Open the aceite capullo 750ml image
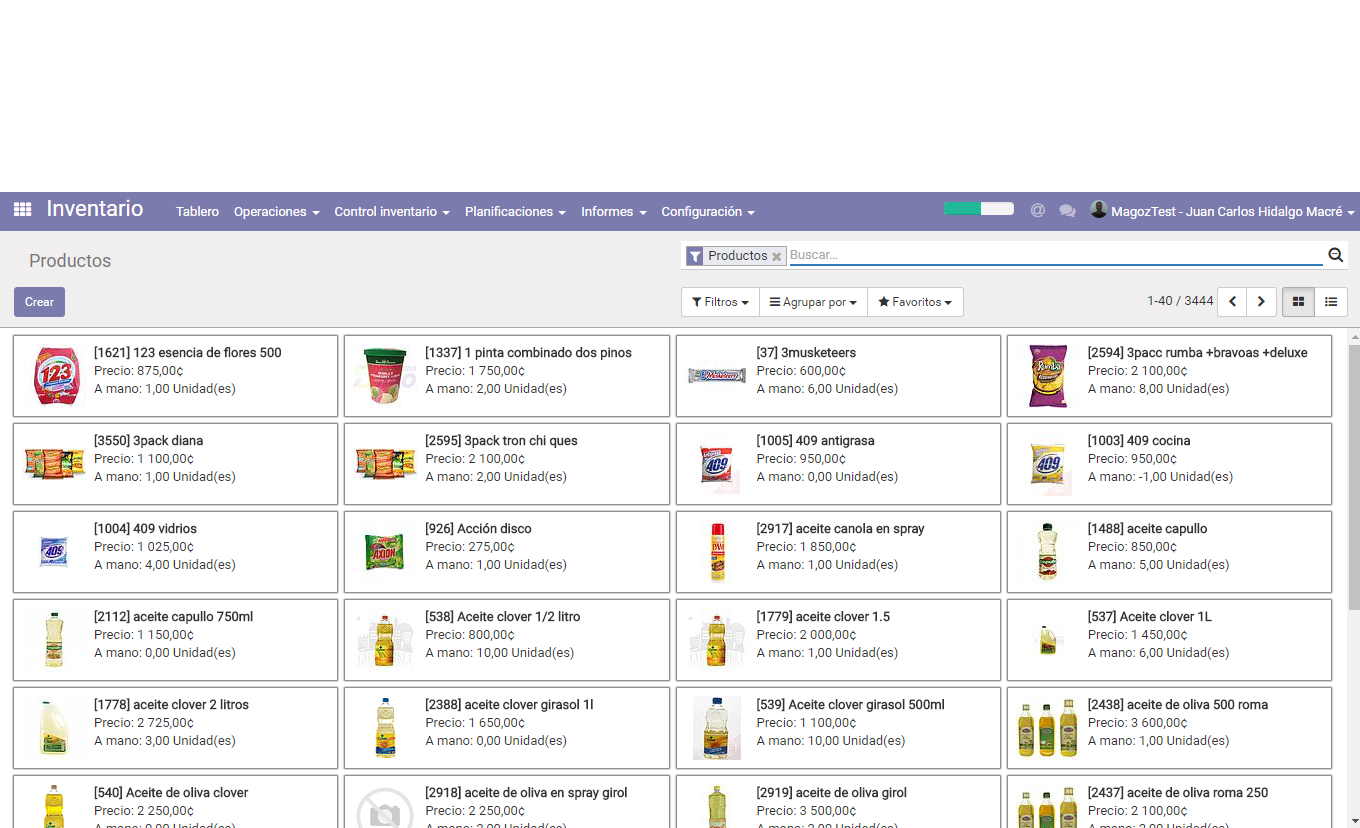 (54, 640)
